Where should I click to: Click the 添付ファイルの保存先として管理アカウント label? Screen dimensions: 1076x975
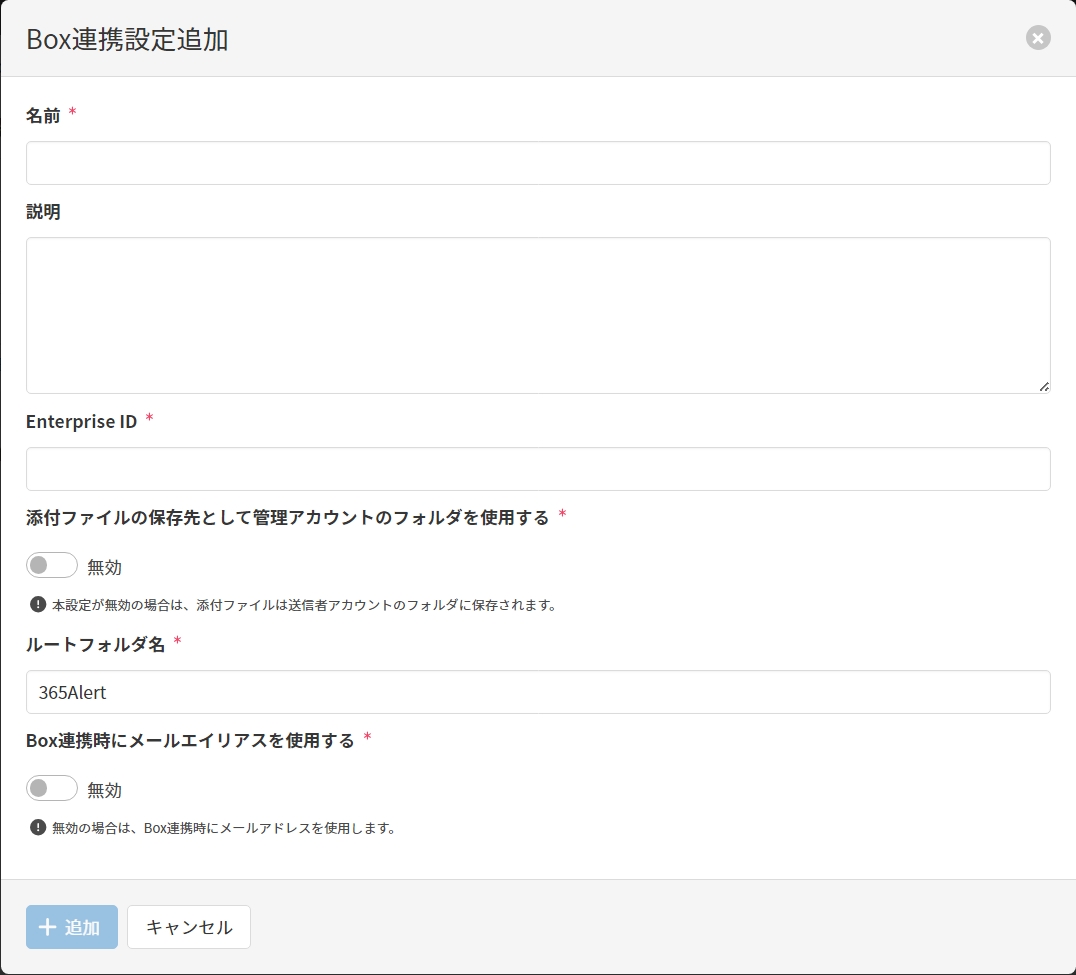[x=287, y=517]
